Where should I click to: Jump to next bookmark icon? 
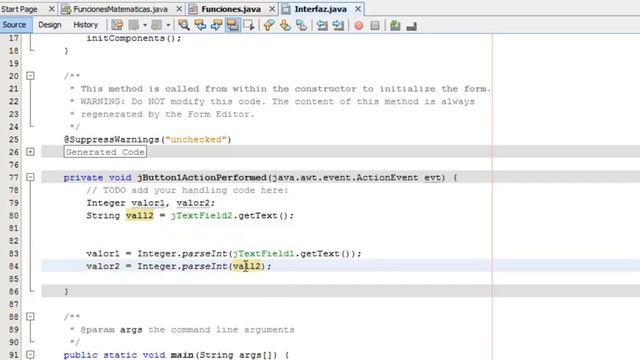coord(285,25)
